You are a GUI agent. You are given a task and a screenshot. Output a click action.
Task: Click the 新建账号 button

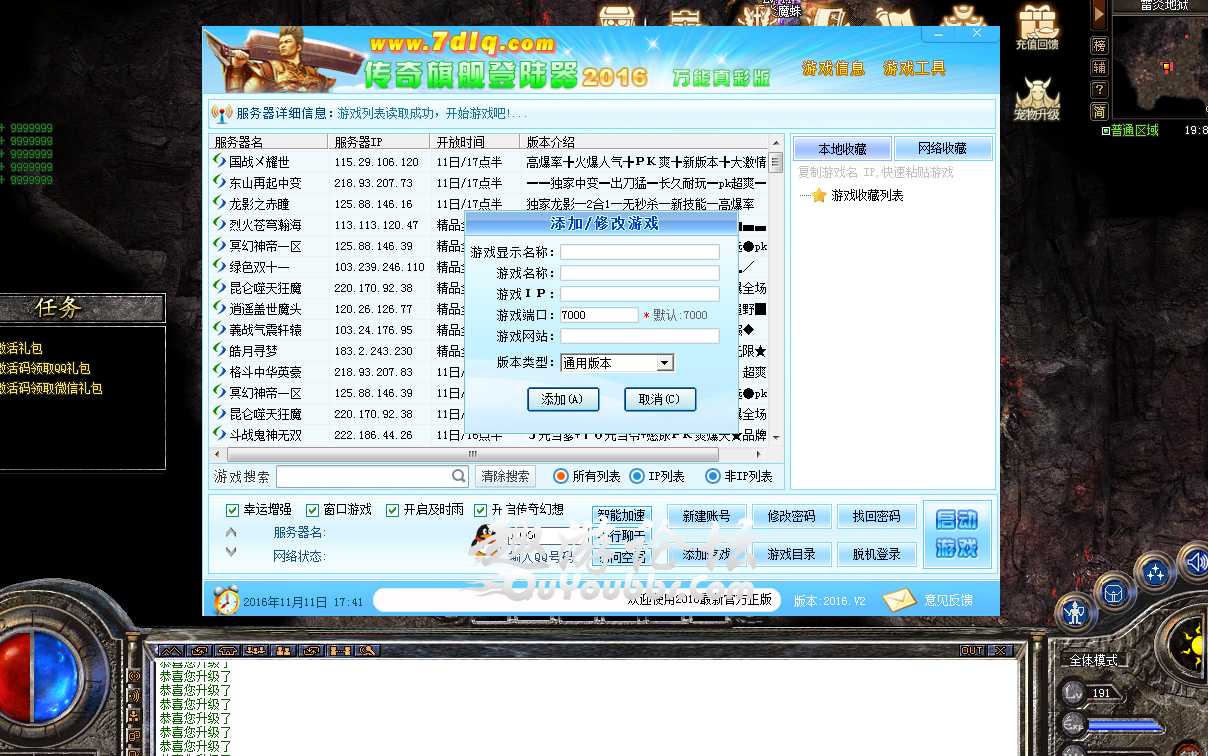[707, 516]
